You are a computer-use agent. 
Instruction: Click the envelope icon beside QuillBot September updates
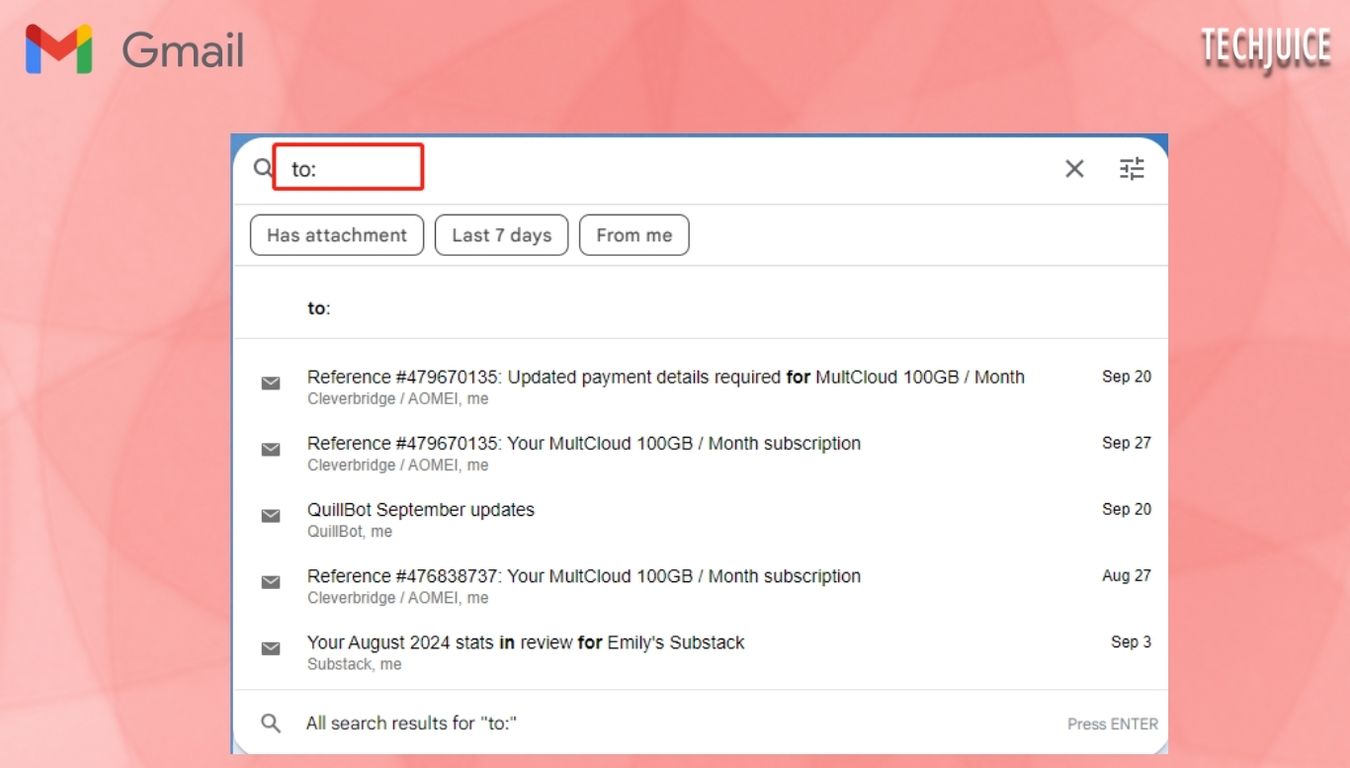(270, 515)
